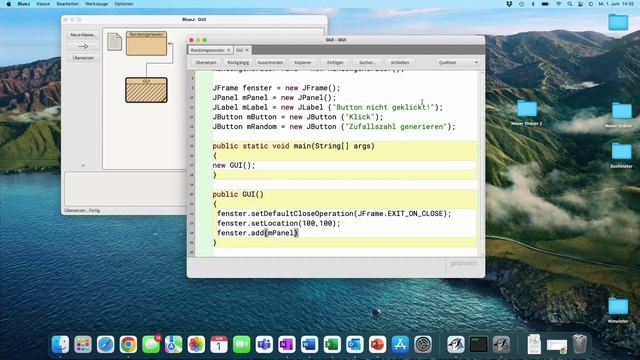Open the Quelltext view dropdown
Screen dimensions: 640x360
click(x=458, y=62)
